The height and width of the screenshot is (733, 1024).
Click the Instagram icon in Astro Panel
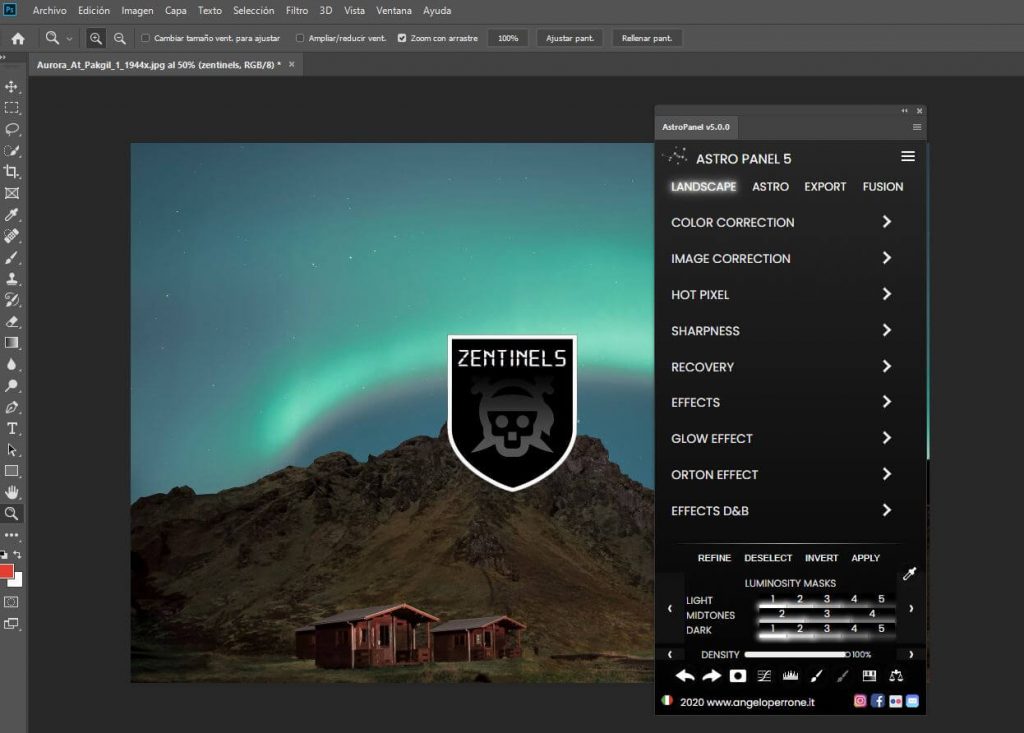point(860,701)
